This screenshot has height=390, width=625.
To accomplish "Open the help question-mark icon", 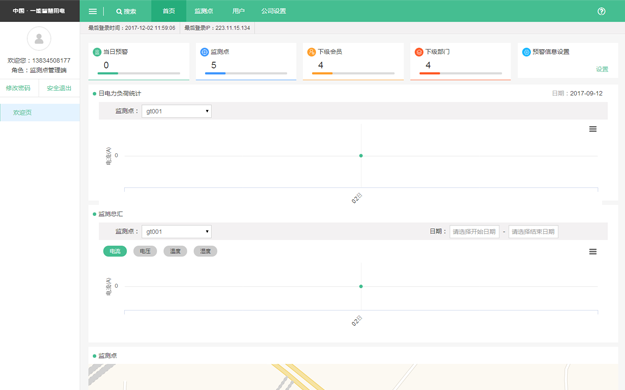I will click(x=601, y=11).
